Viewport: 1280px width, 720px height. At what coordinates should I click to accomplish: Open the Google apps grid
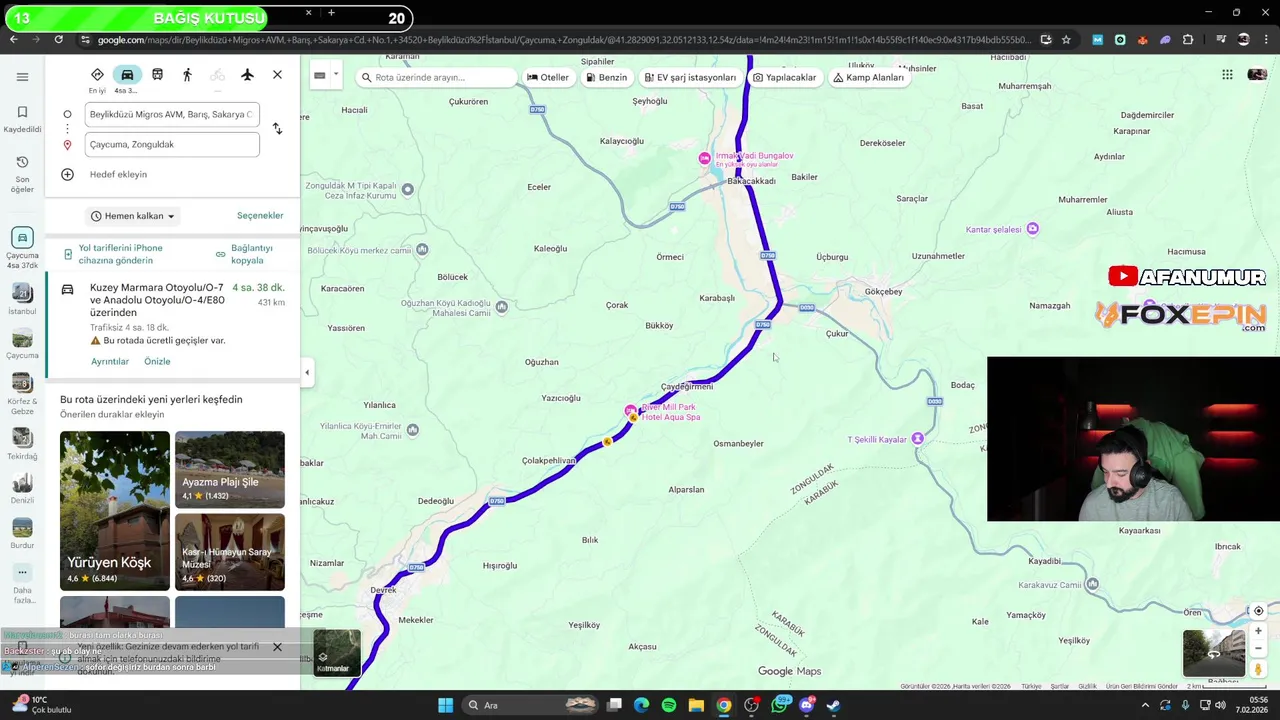point(1227,75)
